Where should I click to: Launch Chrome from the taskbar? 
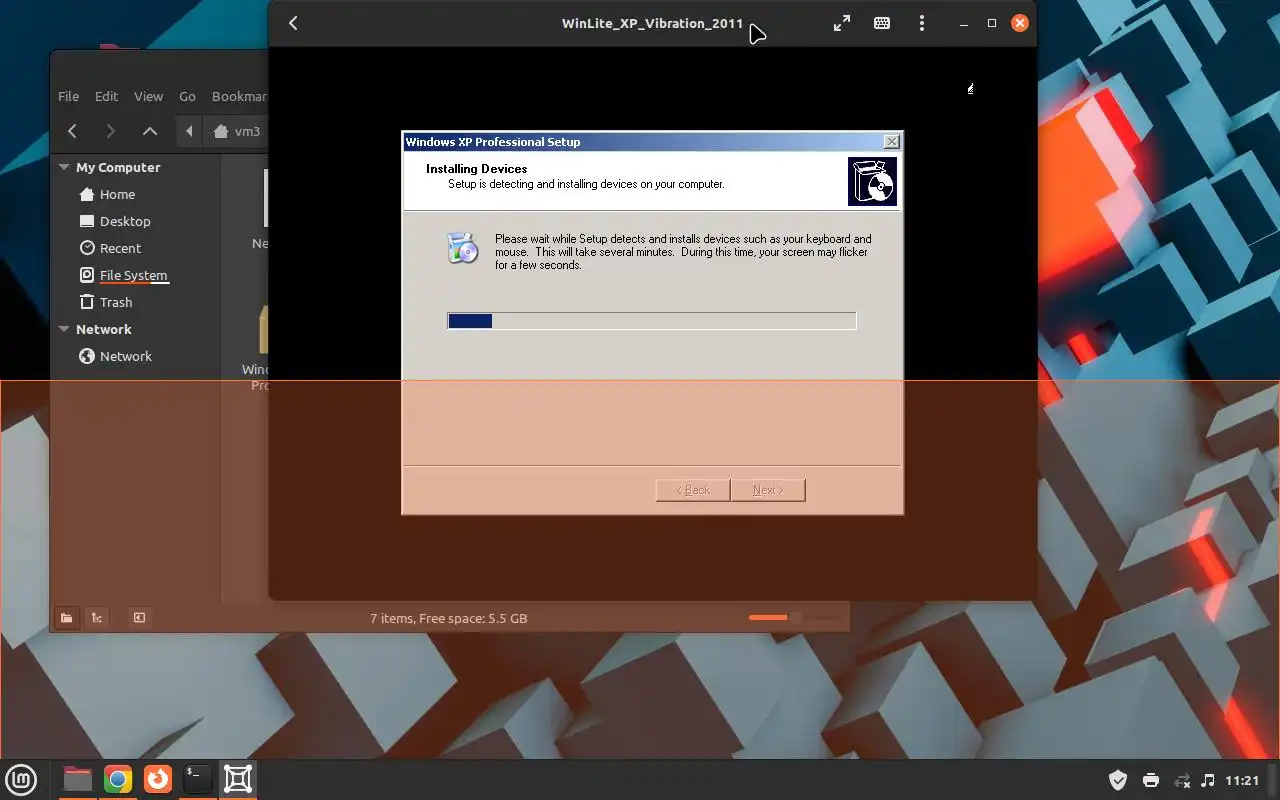(x=118, y=779)
